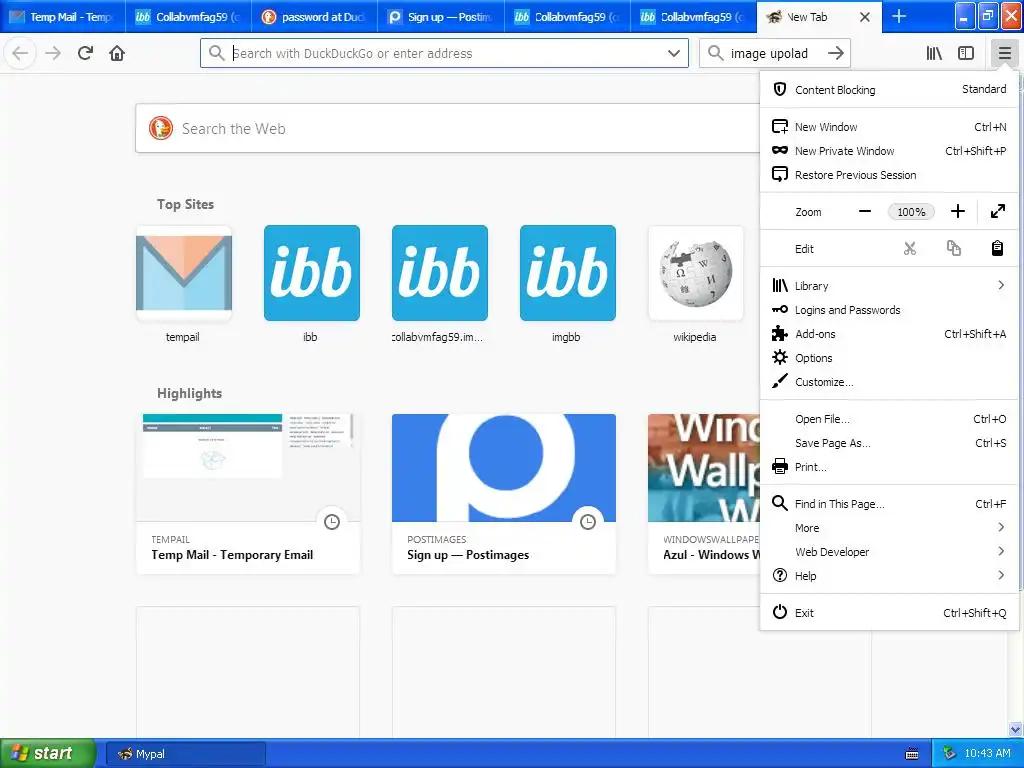Click the Cut scissors icon
The width and height of the screenshot is (1024, 768).
coord(910,249)
